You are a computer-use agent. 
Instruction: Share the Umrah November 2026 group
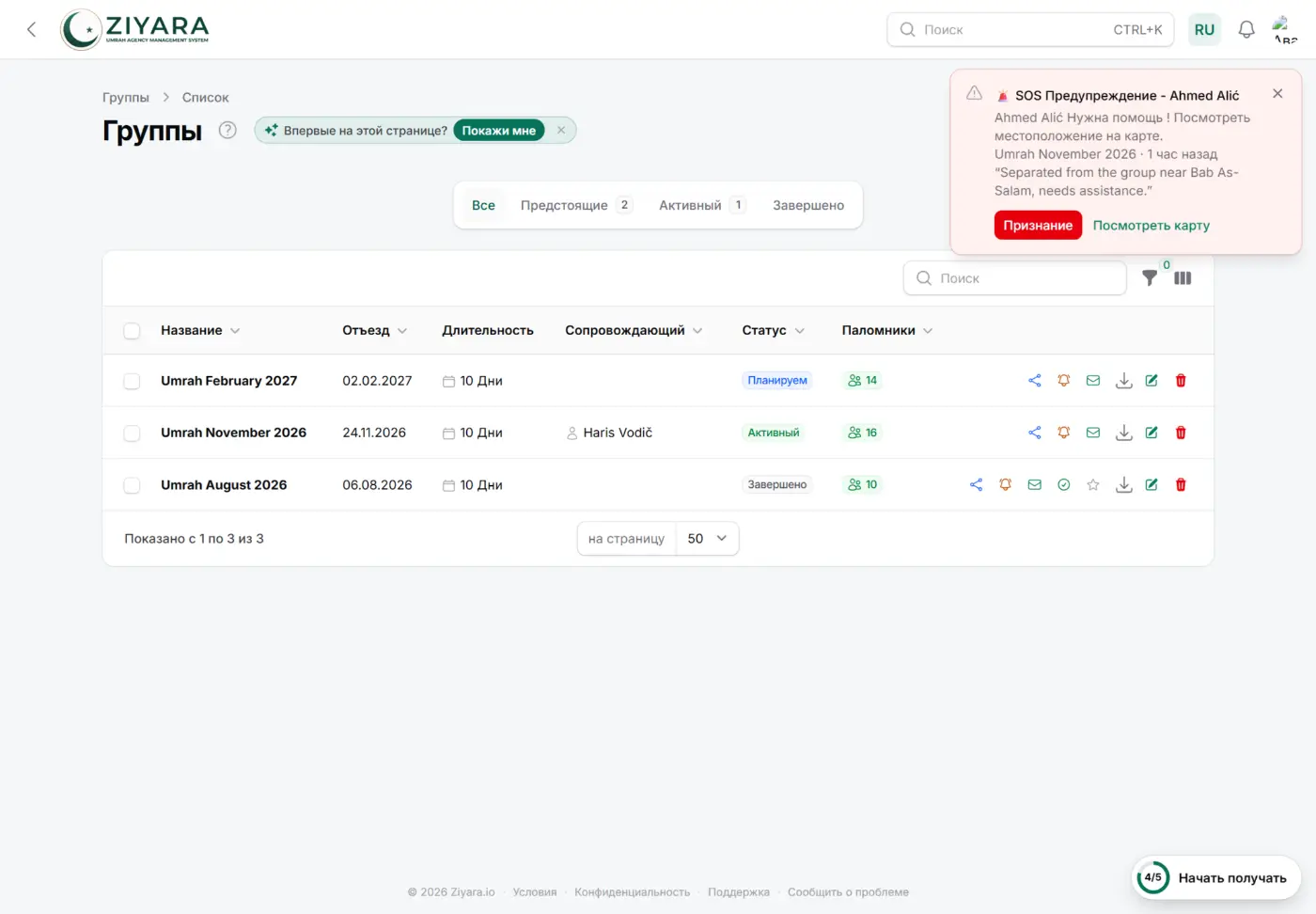[1034, 433]
